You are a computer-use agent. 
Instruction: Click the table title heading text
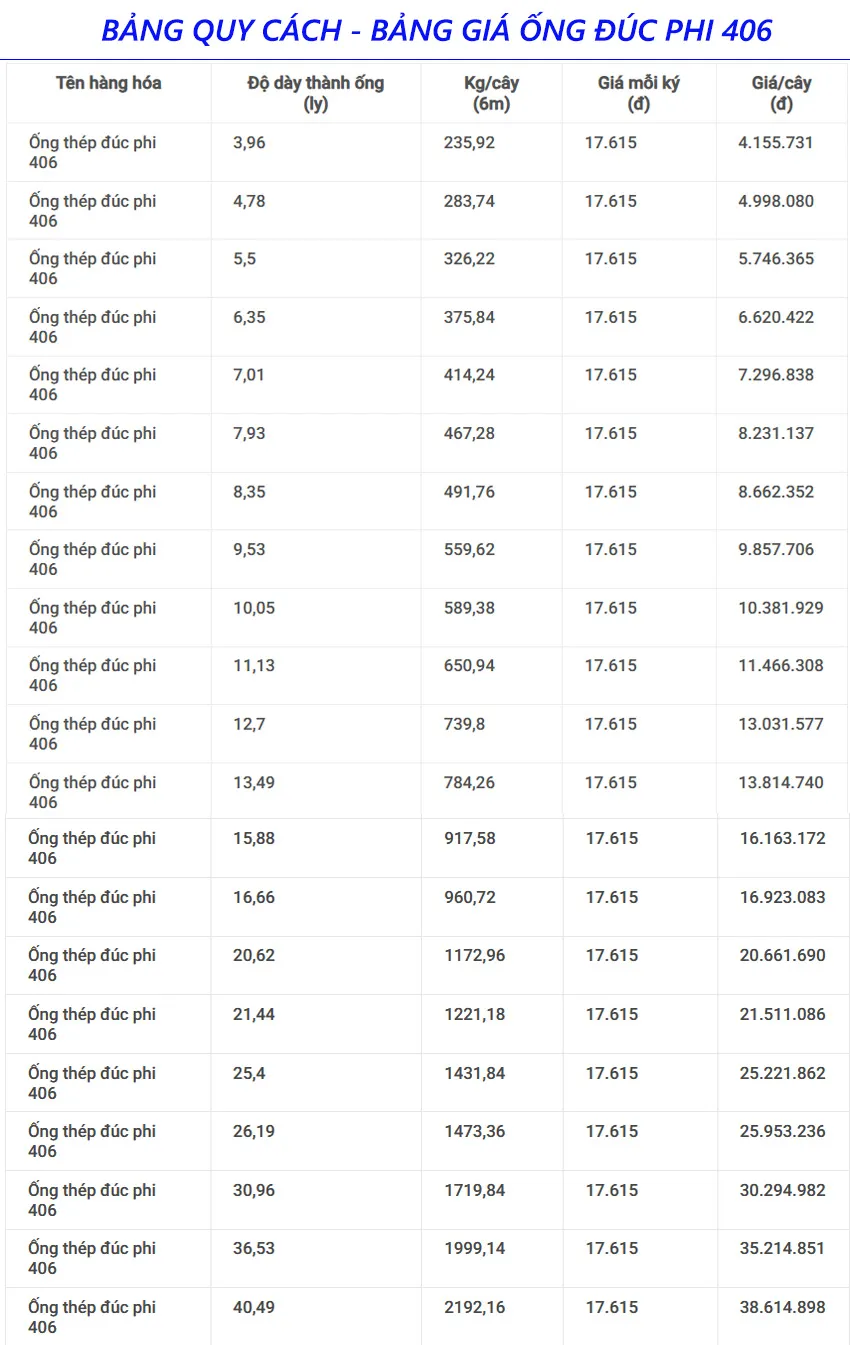tap(437, 30)
